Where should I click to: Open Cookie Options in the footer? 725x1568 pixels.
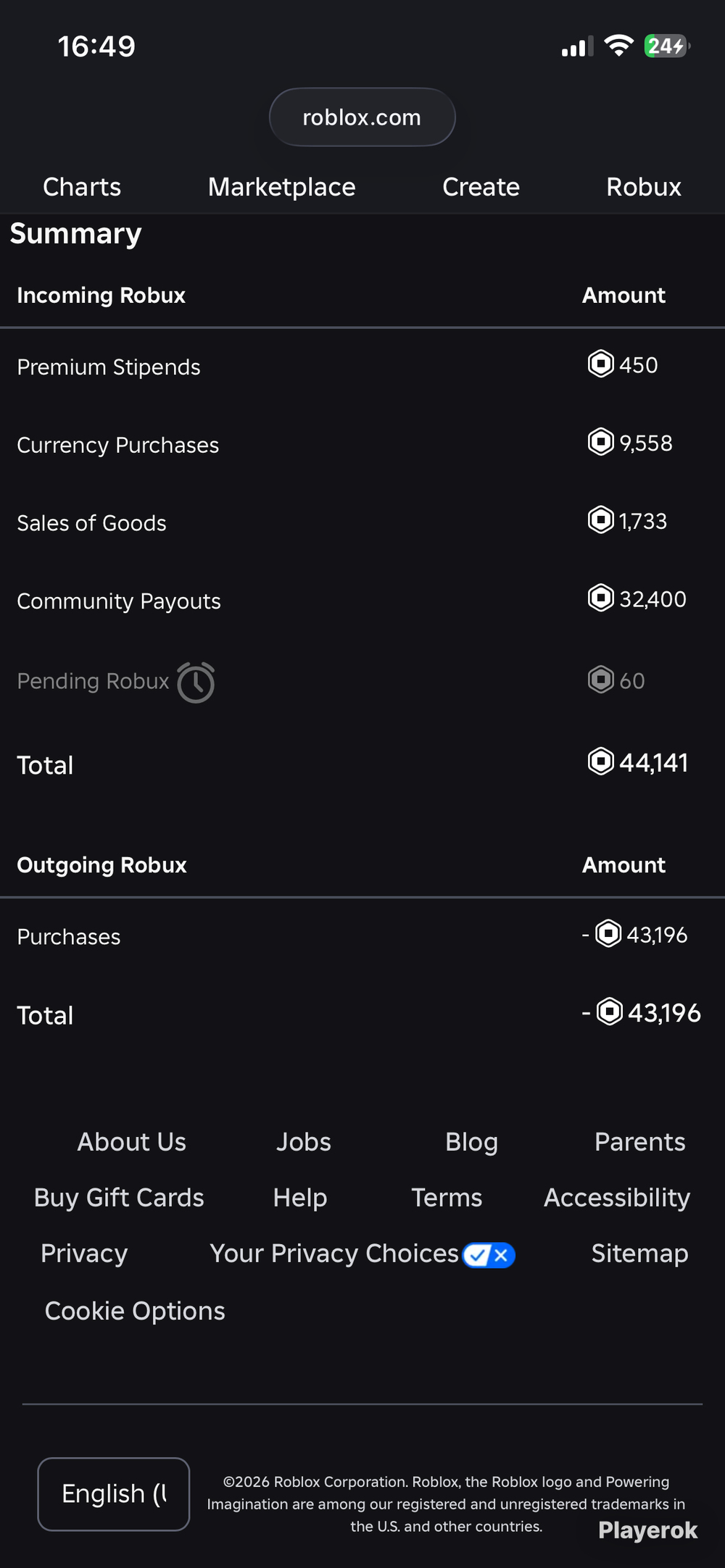click(135, 1311)
